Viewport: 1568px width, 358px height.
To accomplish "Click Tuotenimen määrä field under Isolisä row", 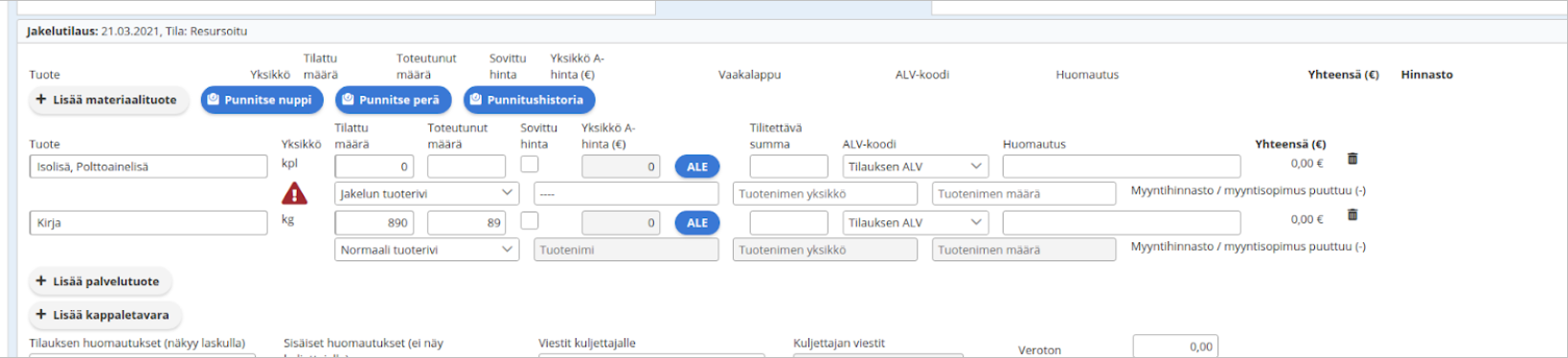I will tap(1024, 193).
